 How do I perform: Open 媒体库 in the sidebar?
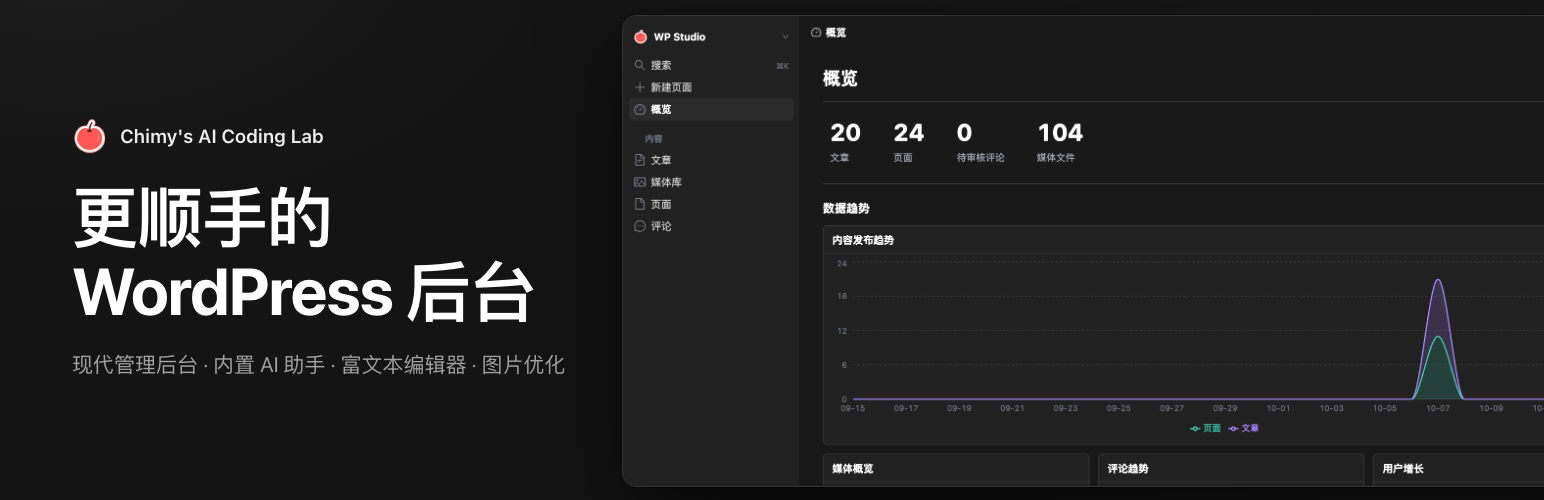click(711, 182)
